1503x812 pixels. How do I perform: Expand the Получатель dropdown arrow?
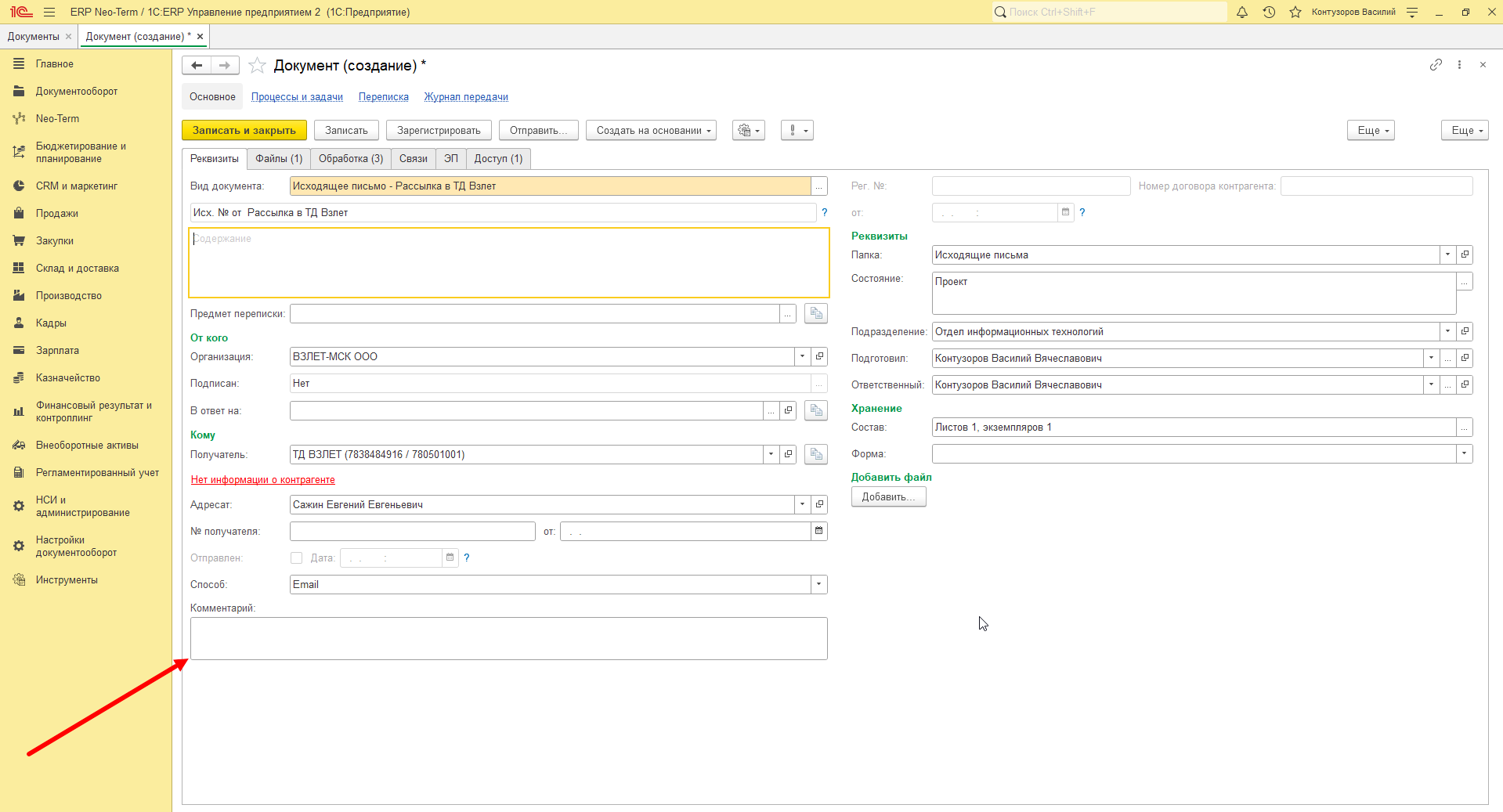[x=771, y=454]
